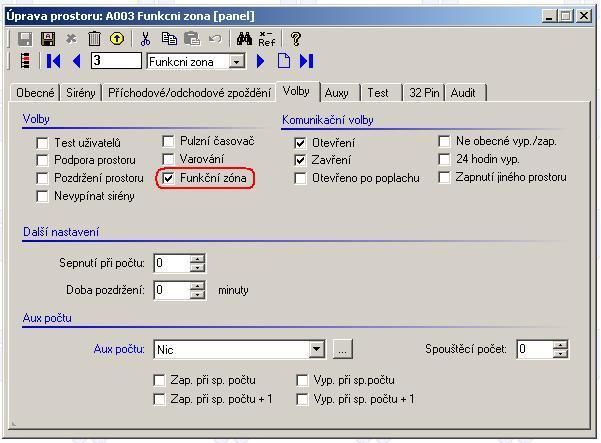Enable the Test uživatelů option
Screen dimensions: 601x443
(x=42, y=143)
